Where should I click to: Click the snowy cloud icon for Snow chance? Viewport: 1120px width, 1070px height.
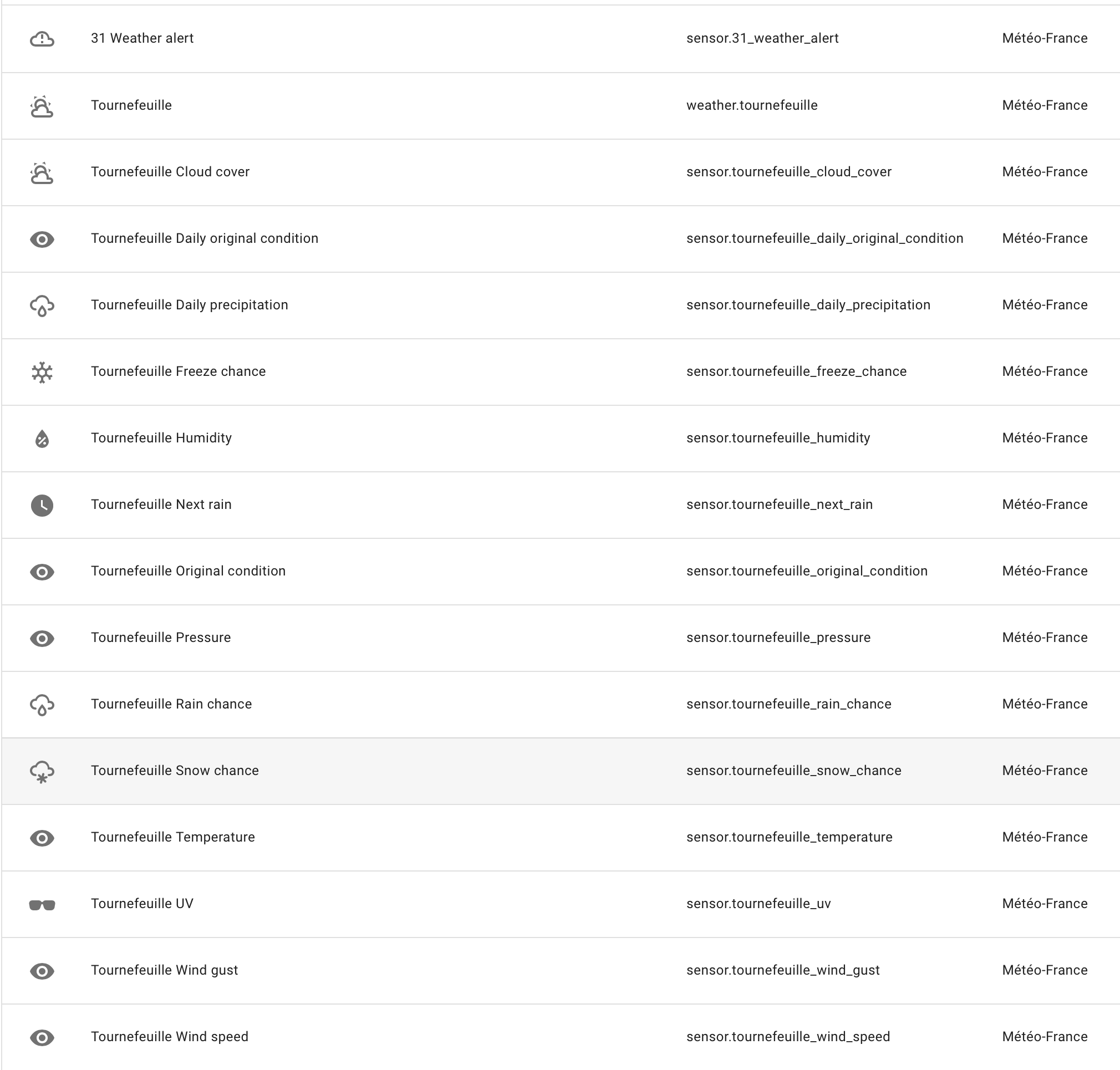[x=42, y=772]
